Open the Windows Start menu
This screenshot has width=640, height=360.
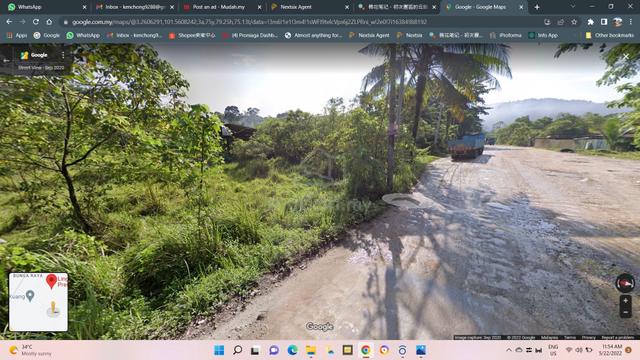(x=219, y=350)
